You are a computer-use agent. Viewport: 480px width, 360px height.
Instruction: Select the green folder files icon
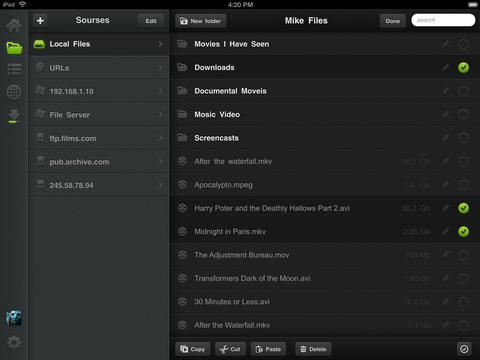pos(14,48)
